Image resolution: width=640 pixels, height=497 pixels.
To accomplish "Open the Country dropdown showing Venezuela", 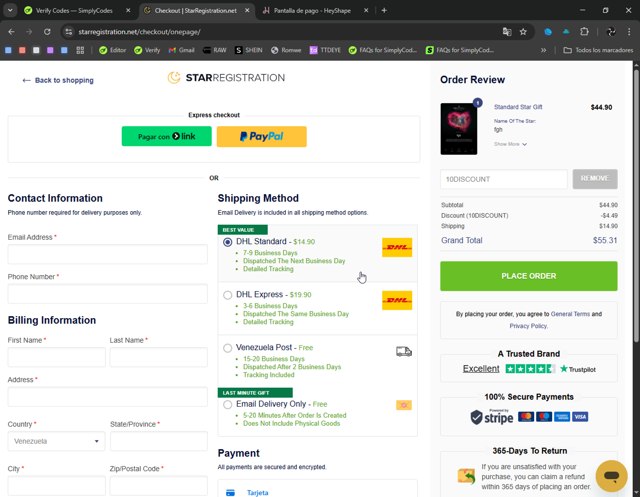I will coord(56,441).
